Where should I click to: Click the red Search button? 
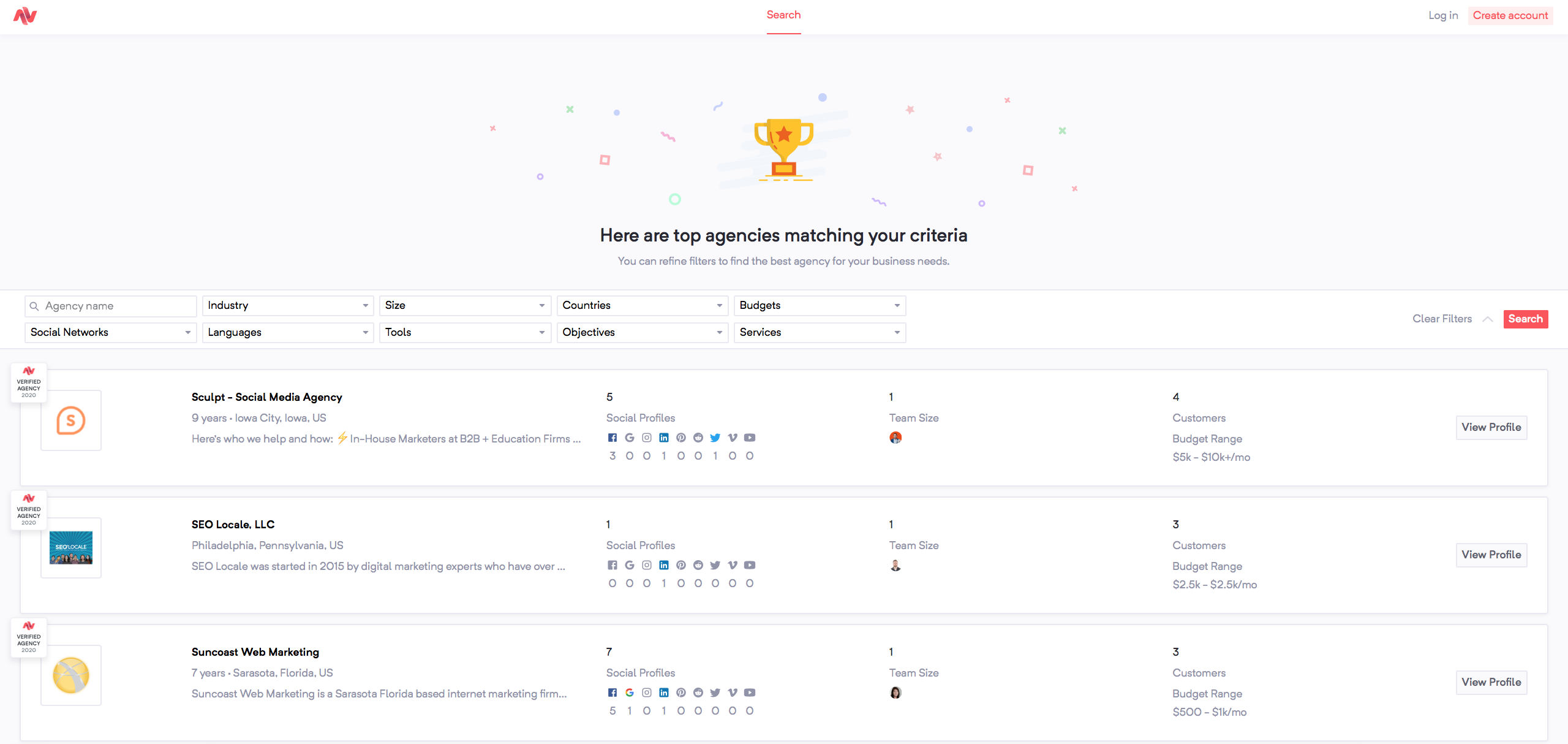pyautogui.click(x=1525, y=319)
